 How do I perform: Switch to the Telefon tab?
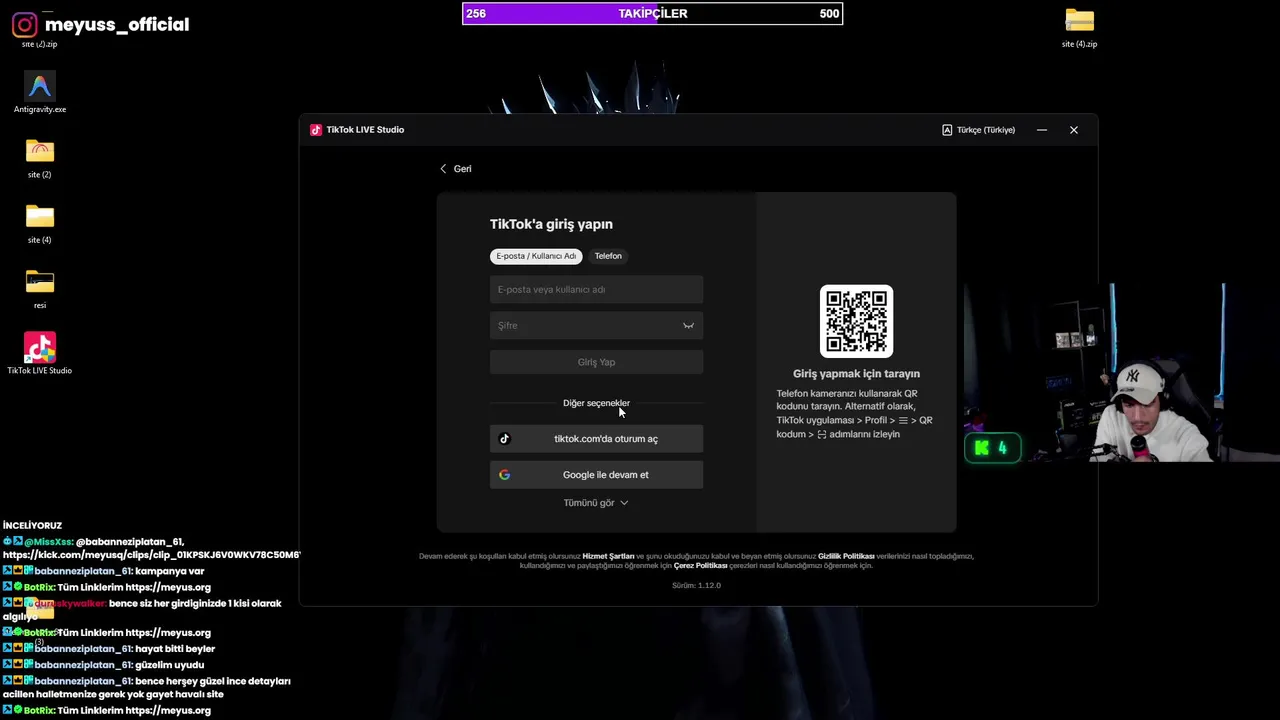click(608, 256)
